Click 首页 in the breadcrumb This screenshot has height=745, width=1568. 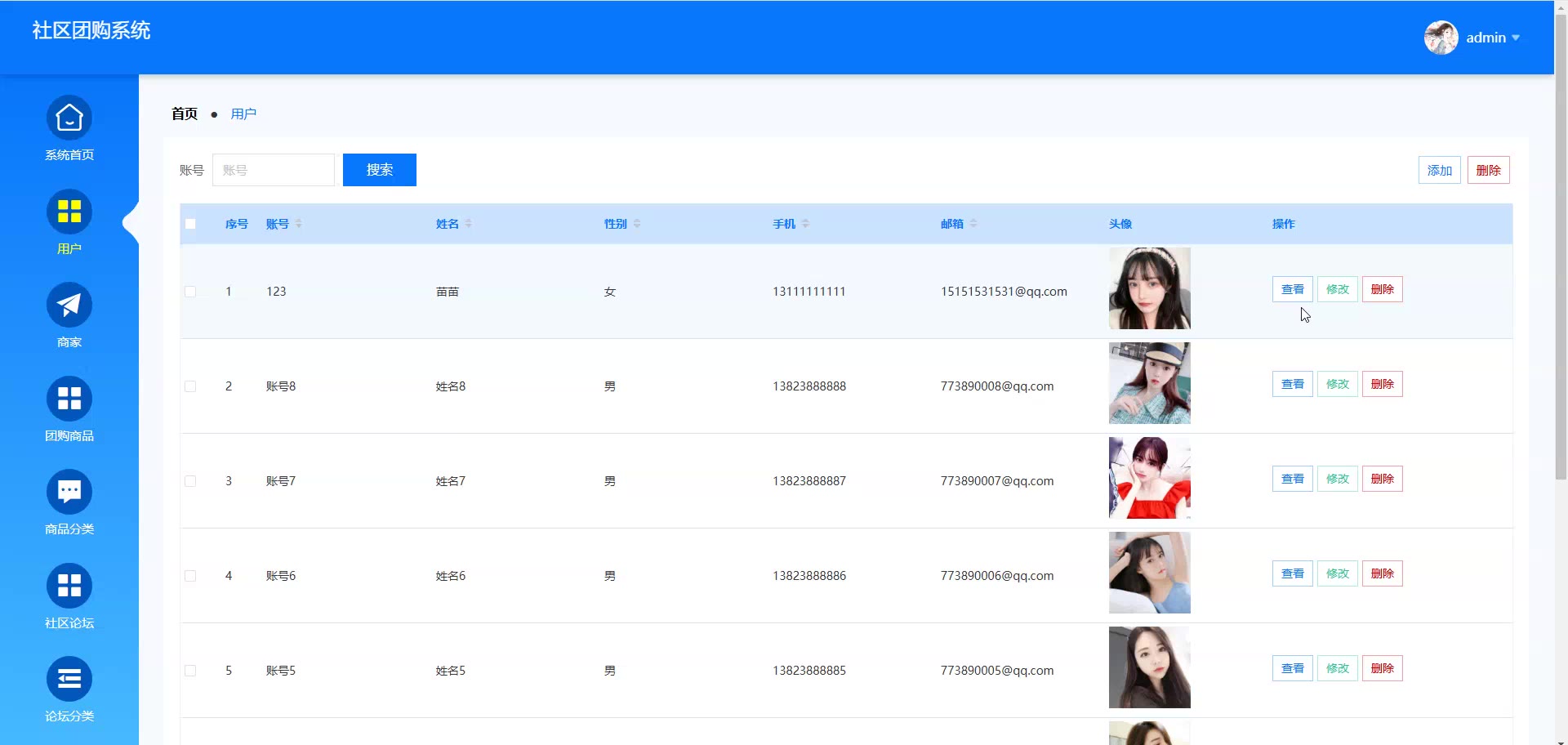(x=185, y=114)
